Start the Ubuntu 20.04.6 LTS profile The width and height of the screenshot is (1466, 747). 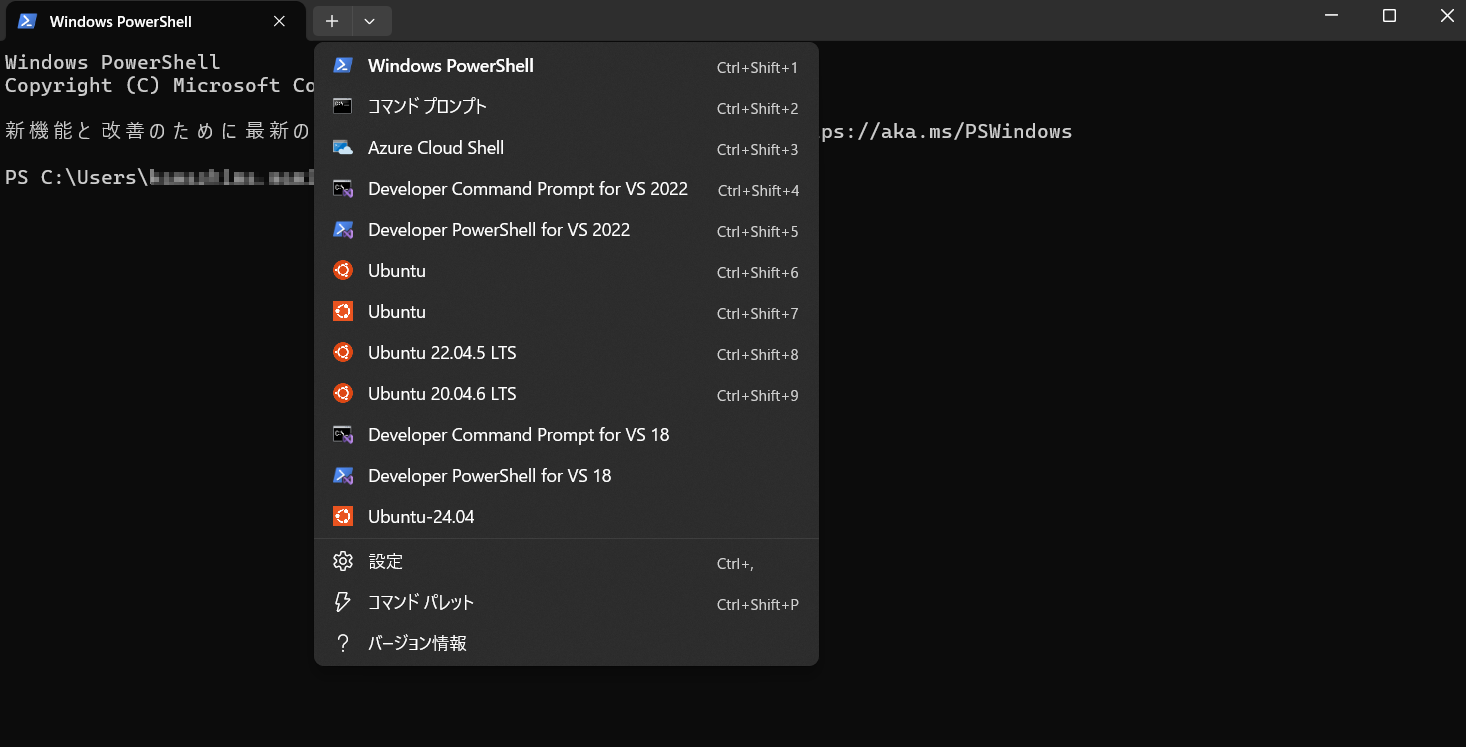click(x=442, y=394)
